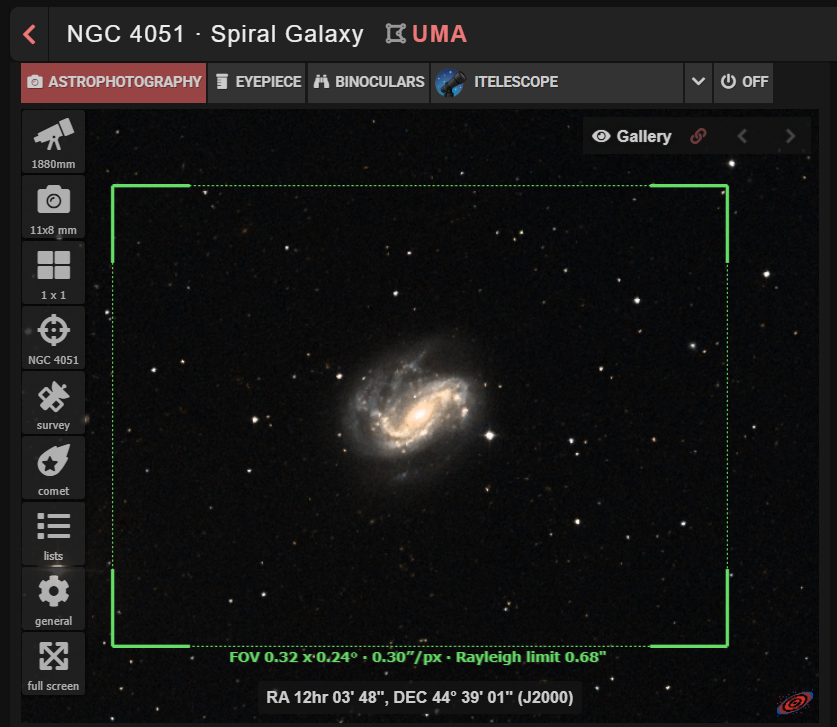Open camera sensor settings 11x8 mm

(x=53, y=207)
